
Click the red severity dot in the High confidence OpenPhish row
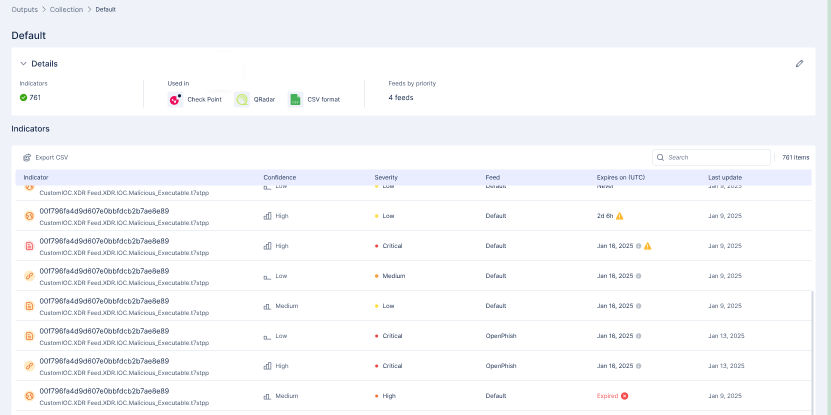coord(377,366)
